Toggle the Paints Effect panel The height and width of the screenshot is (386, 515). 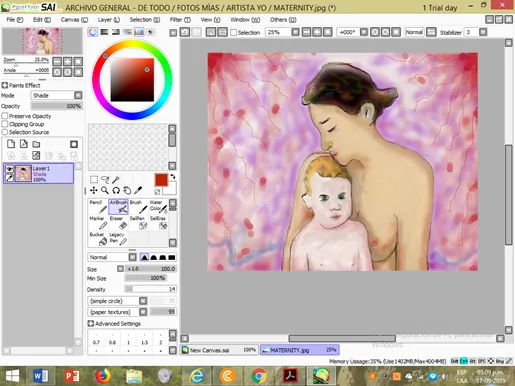tap(5, 85)
